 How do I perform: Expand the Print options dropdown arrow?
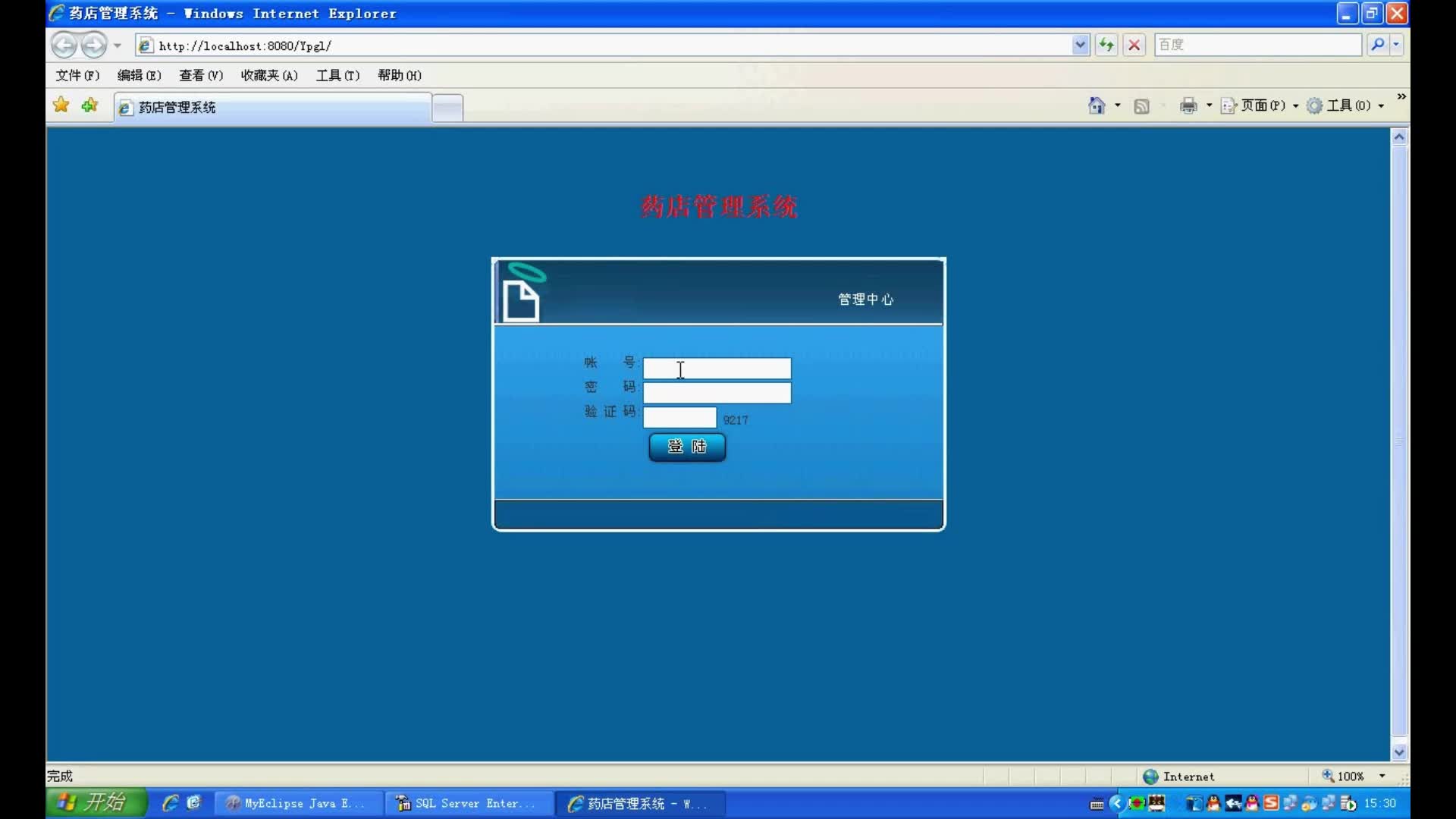click(x=1210, y=105)
